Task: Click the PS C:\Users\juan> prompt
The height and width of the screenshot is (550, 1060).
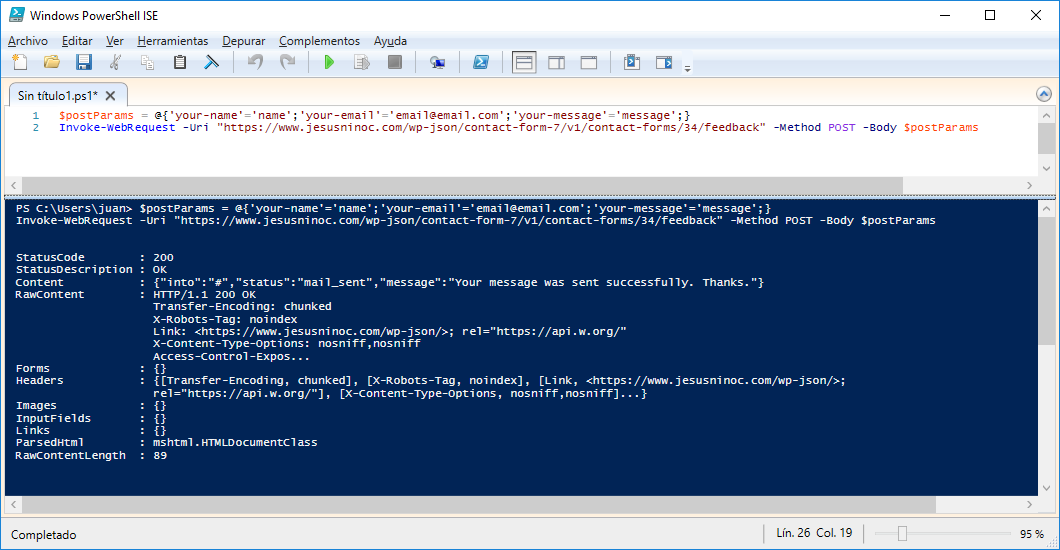Action: pyautogui.click(x=74, y=209)
